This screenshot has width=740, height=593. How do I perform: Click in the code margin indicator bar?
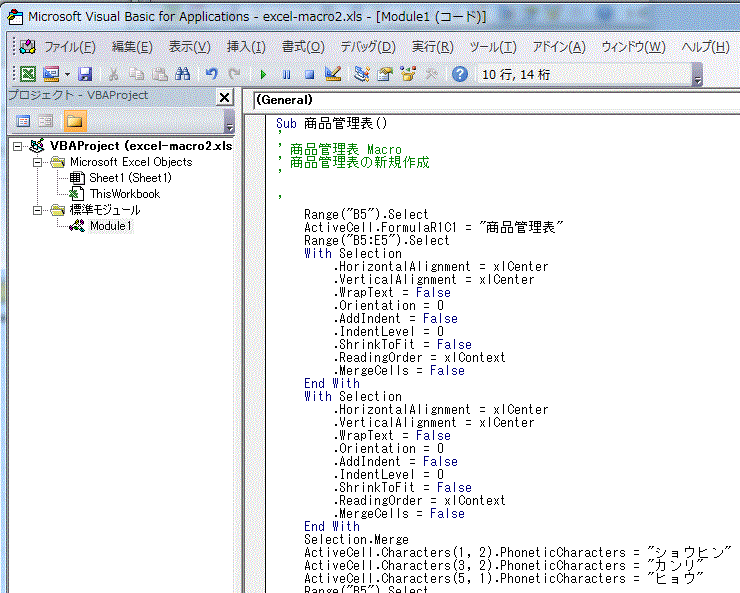click(255, 354)
